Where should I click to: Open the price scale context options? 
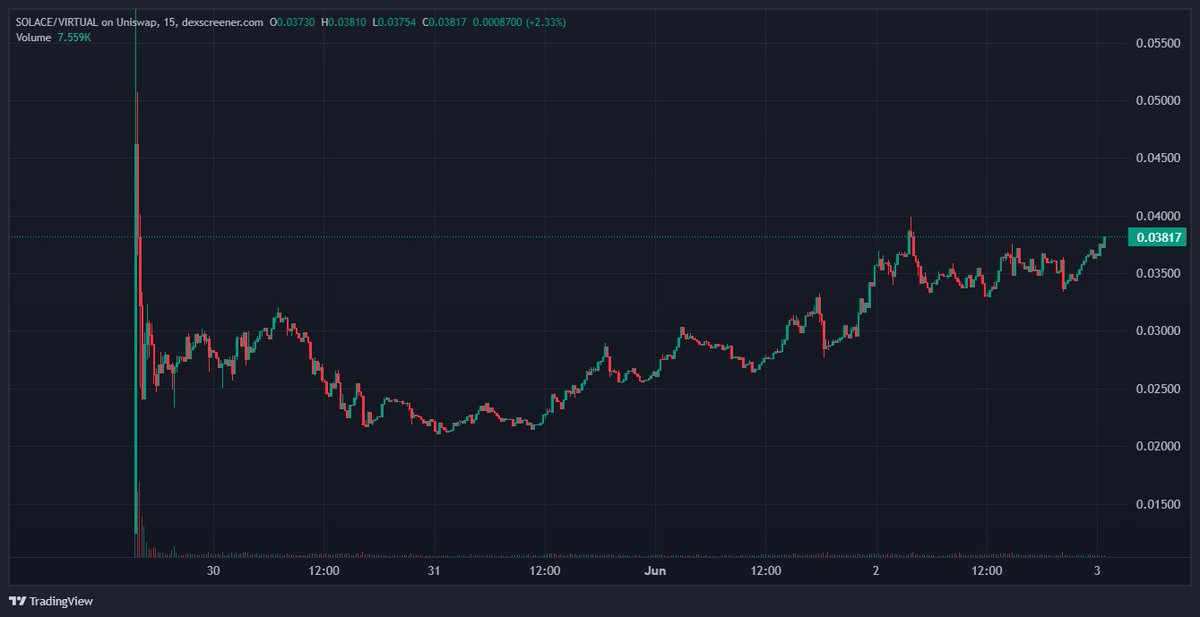[1160, 300]
